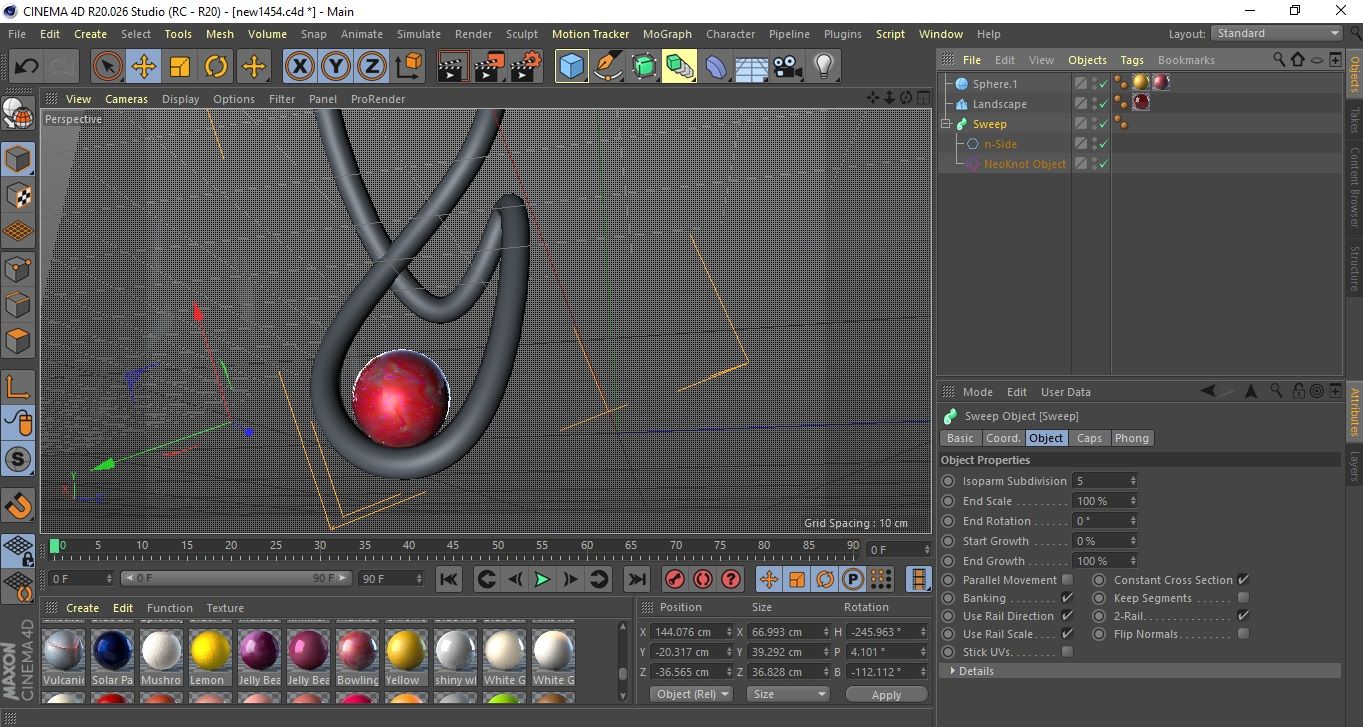Screen dimensions: 1363x727
Task: Open the Object (Rel) coordinate dropdown
Action: coord(691,694)
